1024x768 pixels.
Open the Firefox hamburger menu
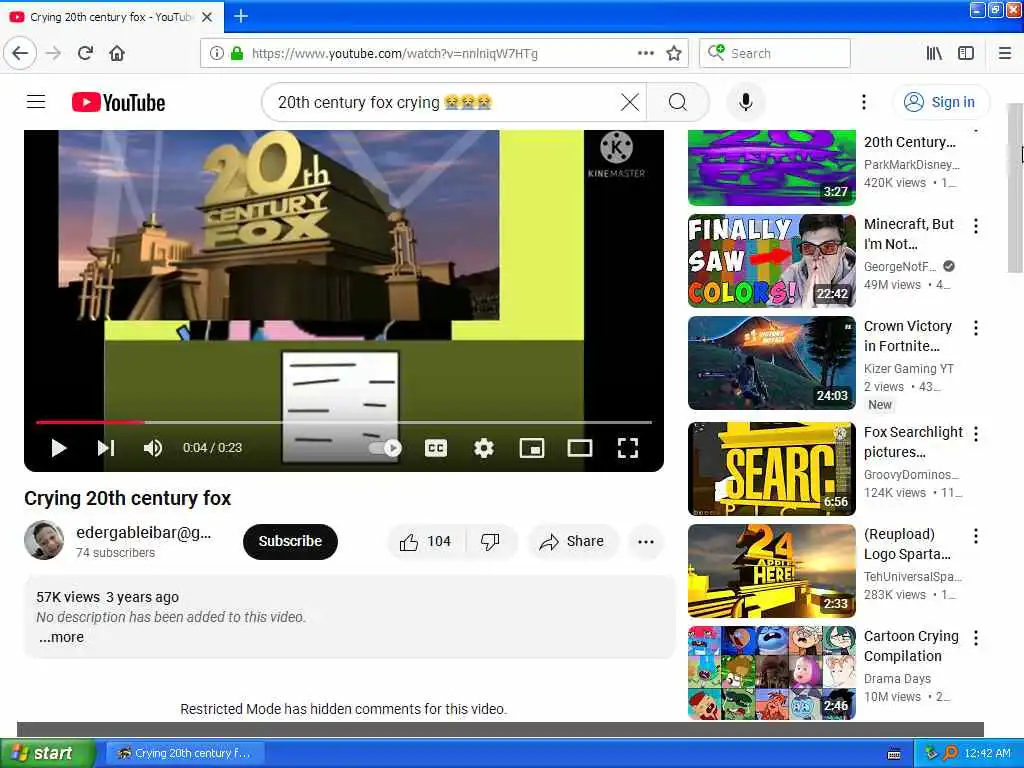click(1005, 53)
